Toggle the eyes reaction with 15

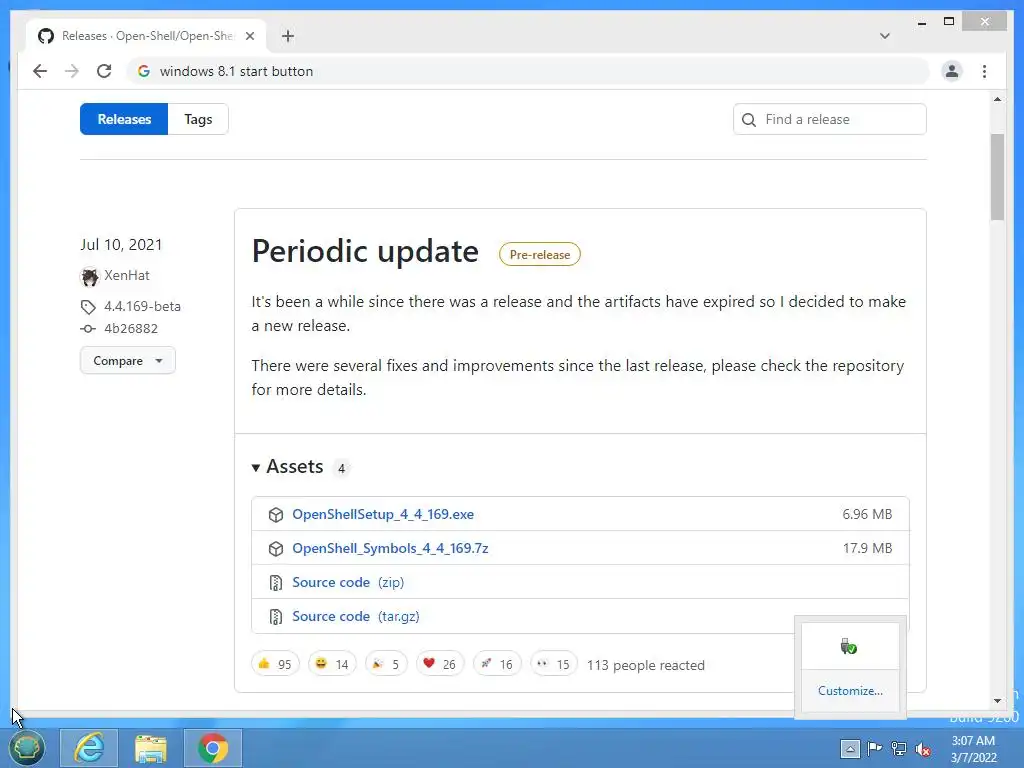(553, 664)
